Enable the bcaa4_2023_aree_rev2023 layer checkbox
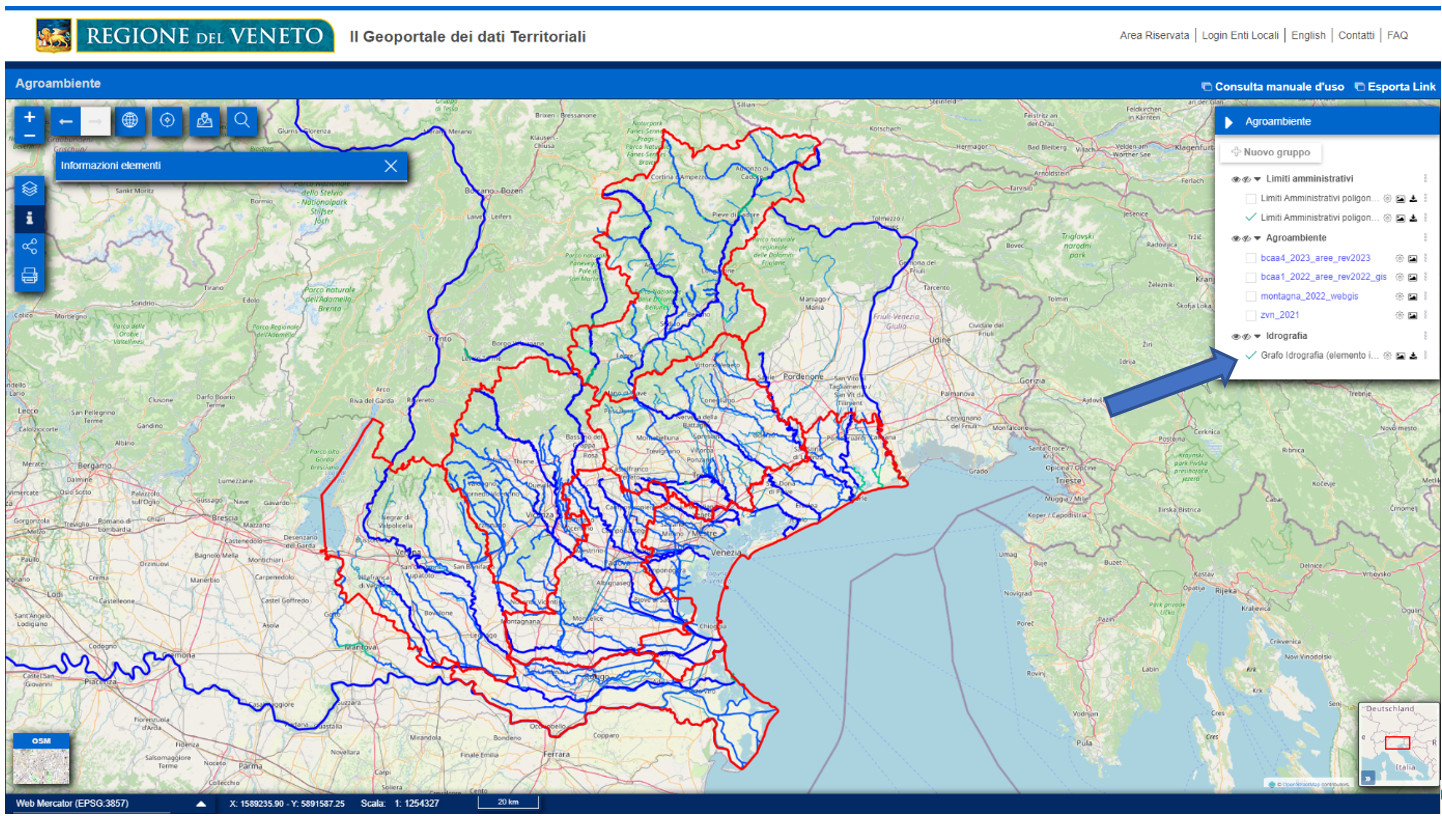The image size is (1442, 816). pyautogui.click(x=1251, y=258)
